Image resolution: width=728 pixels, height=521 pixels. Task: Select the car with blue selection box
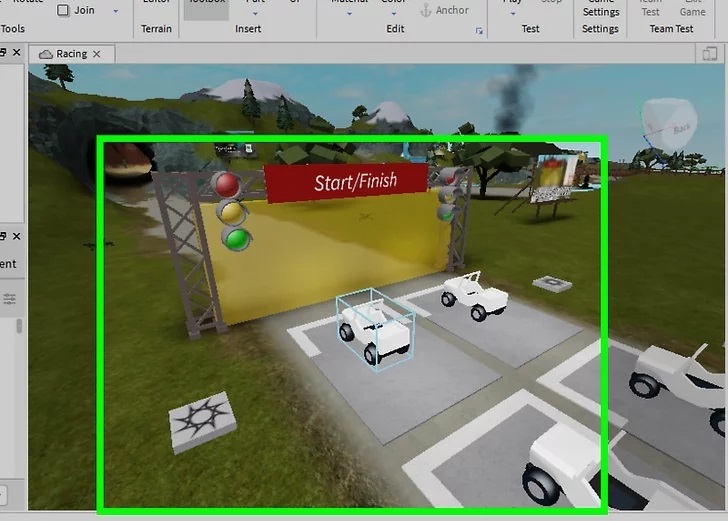[x=375, y=332]
